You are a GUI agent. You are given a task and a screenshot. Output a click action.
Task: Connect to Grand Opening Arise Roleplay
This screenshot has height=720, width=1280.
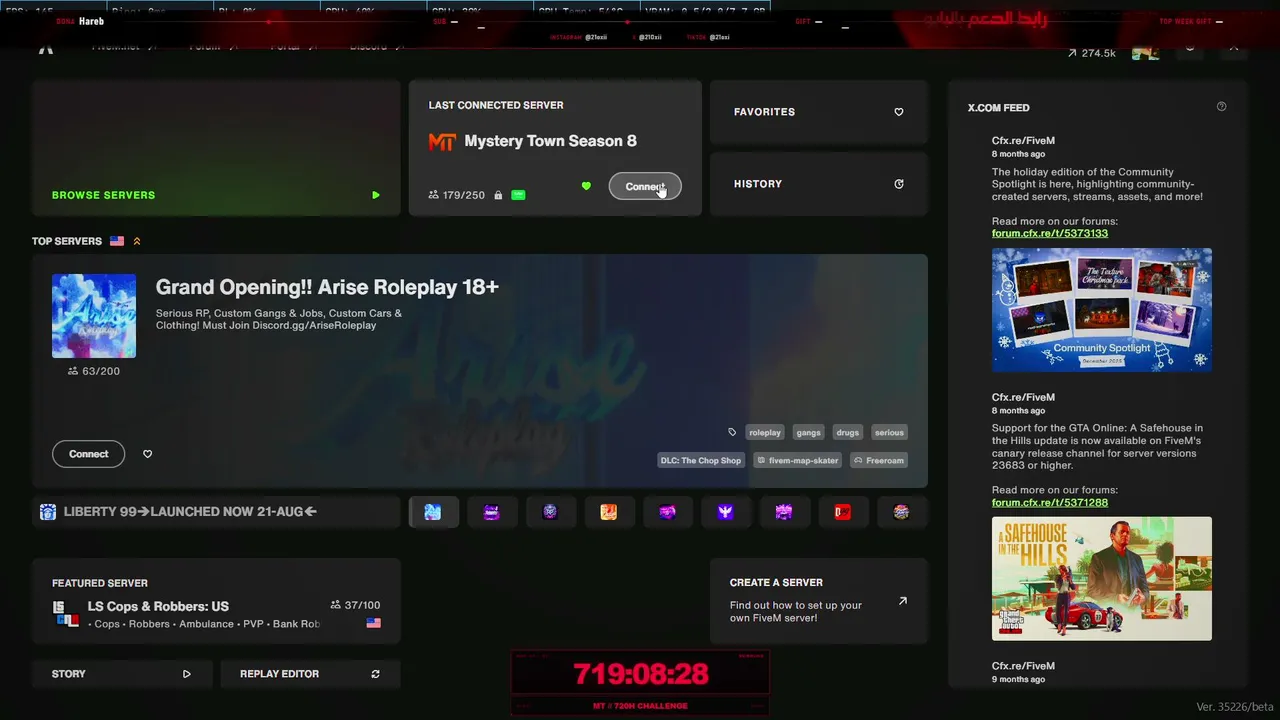coord(89,454)
